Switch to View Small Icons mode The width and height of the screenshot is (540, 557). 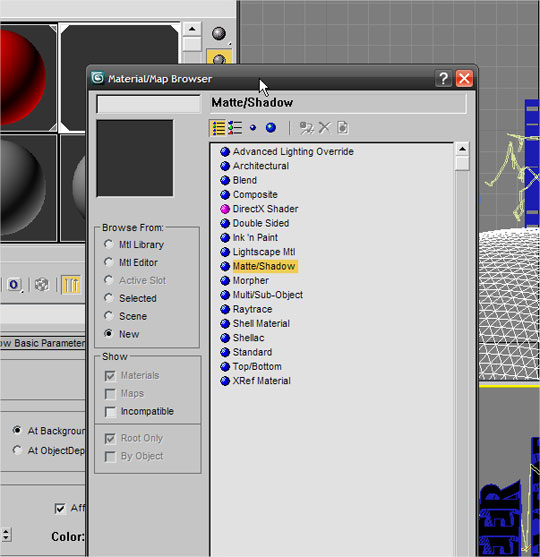pos(253,128)
